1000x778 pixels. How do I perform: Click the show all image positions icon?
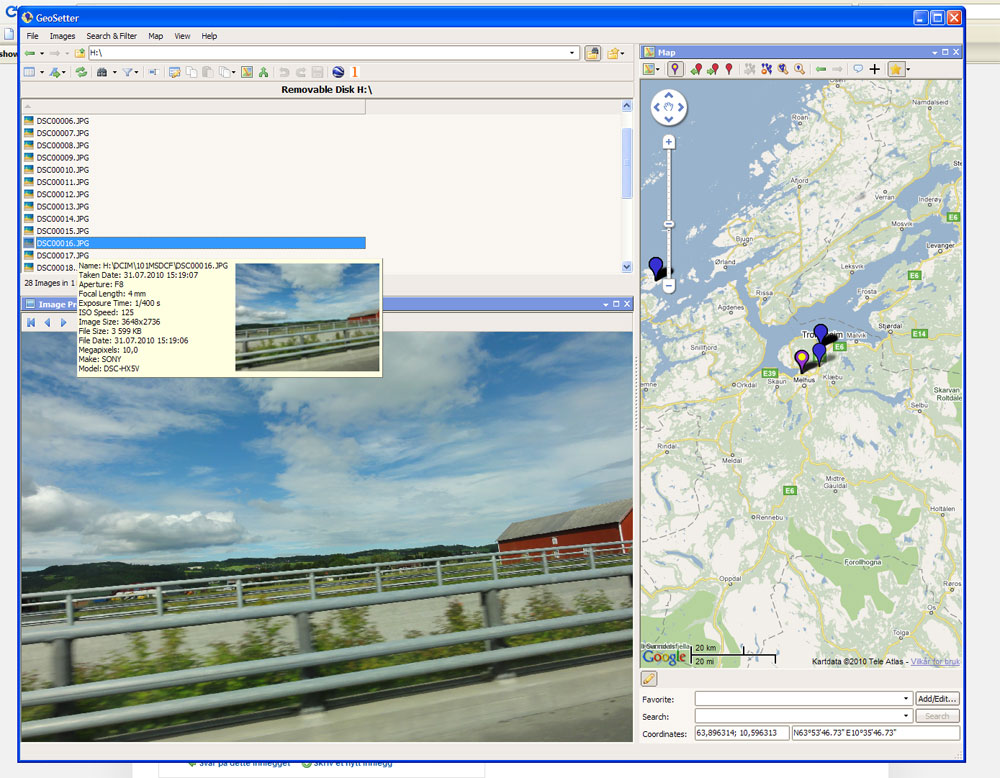click(766, 69)
